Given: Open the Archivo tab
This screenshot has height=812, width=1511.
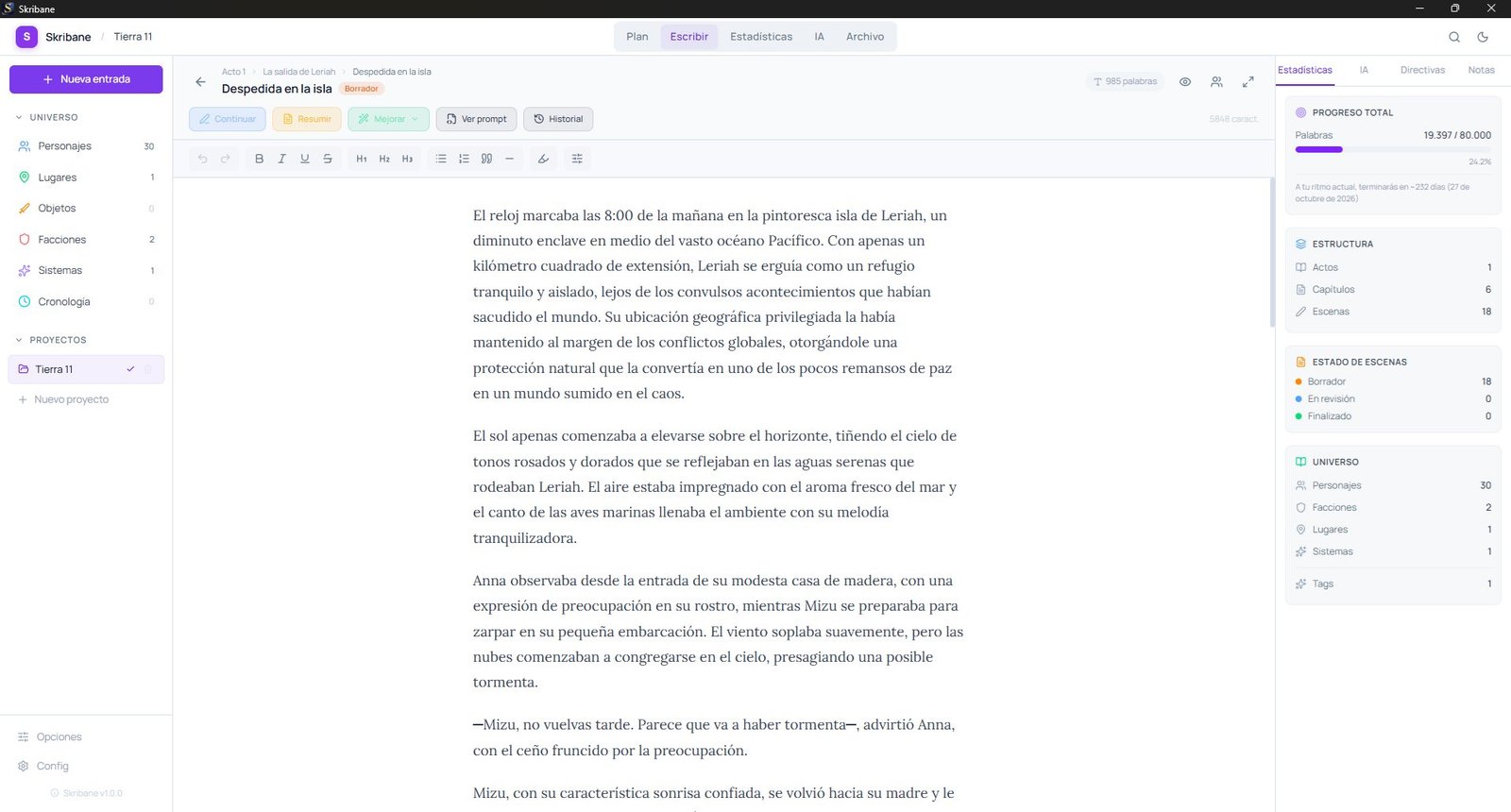Looking at the screenshot, I should (865, 37).
